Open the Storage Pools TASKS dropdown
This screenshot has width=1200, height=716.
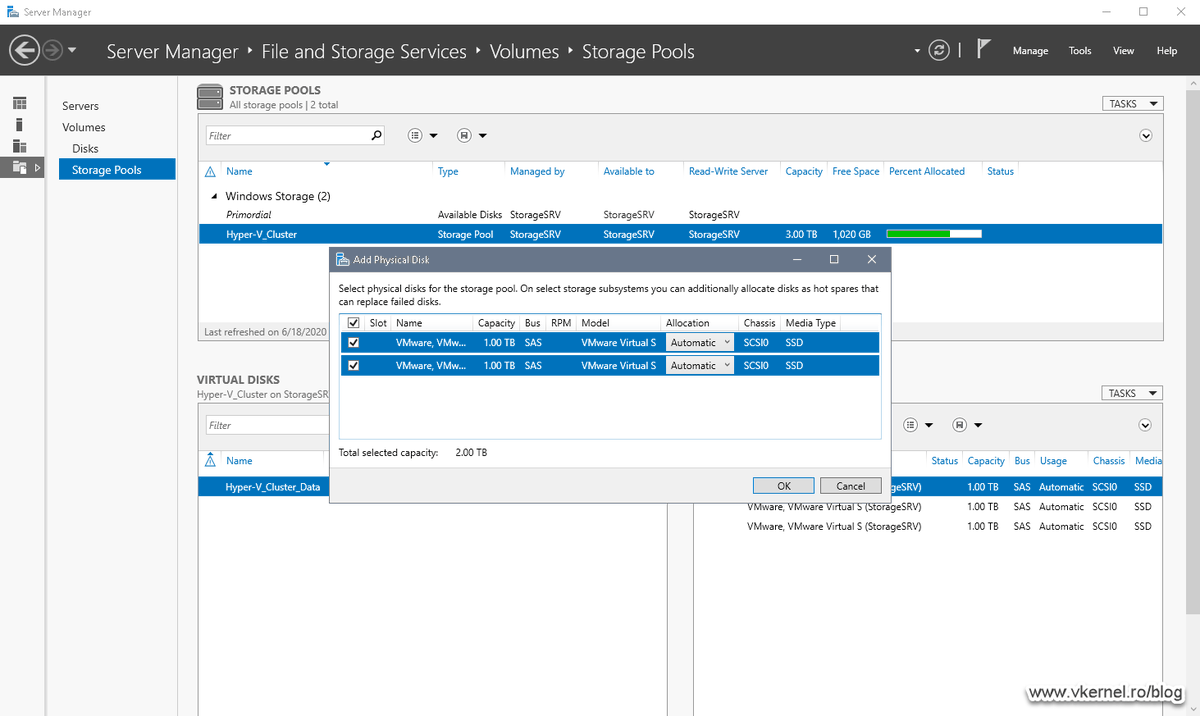click(1133, 104)
